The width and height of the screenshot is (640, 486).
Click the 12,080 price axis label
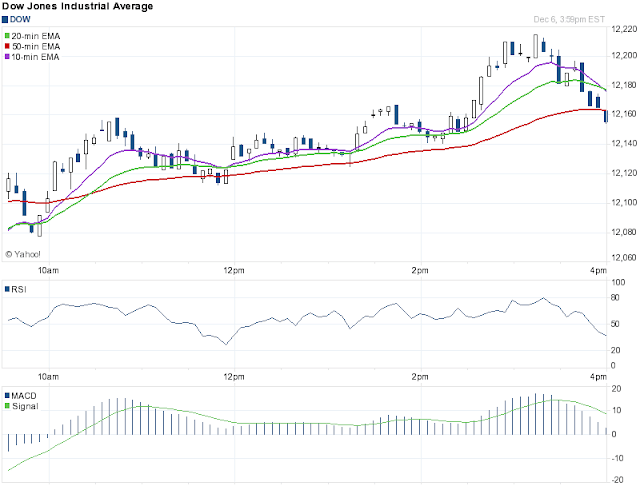[624, 232]
